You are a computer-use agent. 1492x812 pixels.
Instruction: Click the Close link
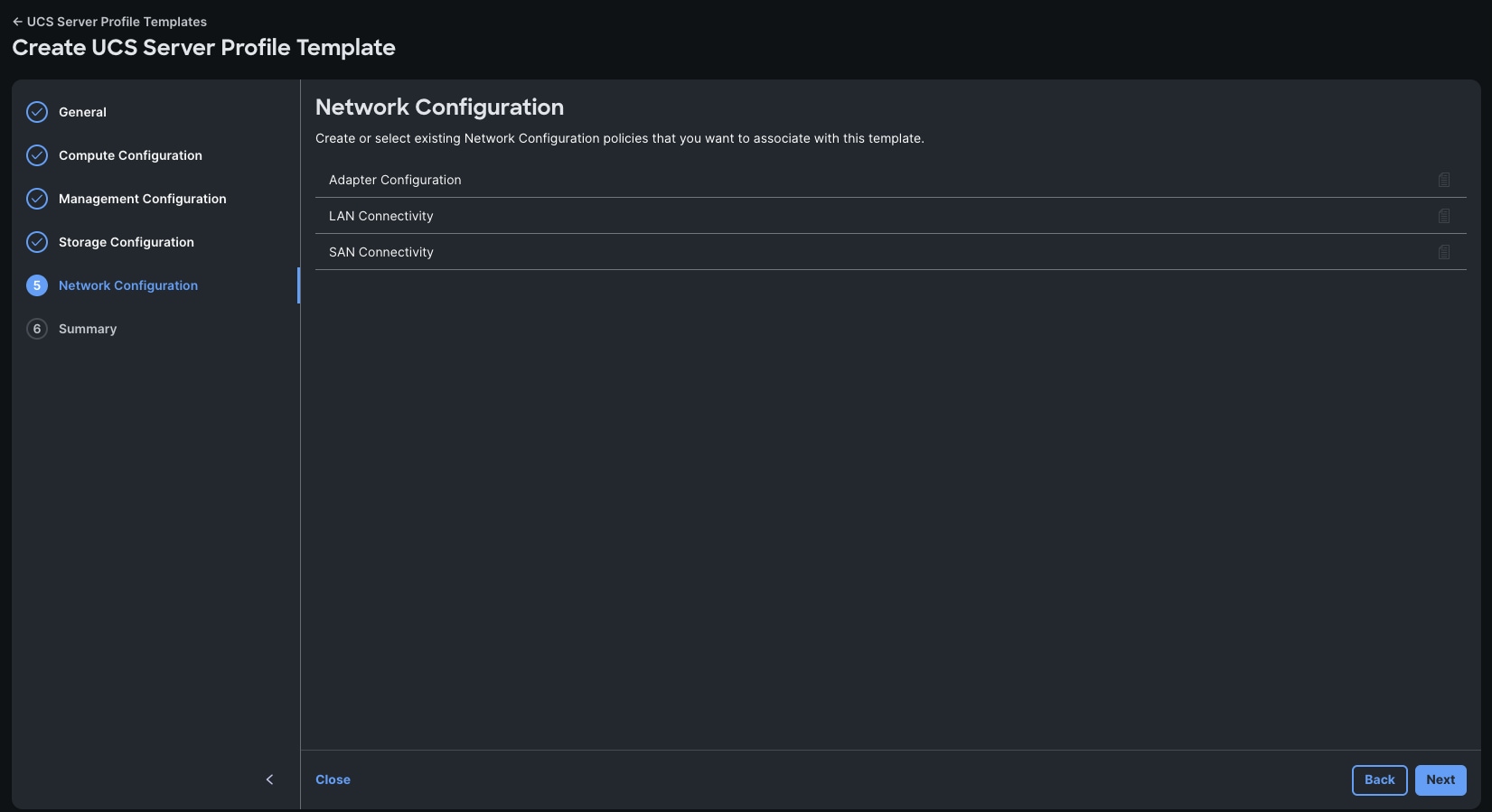(x=333, y=779)
